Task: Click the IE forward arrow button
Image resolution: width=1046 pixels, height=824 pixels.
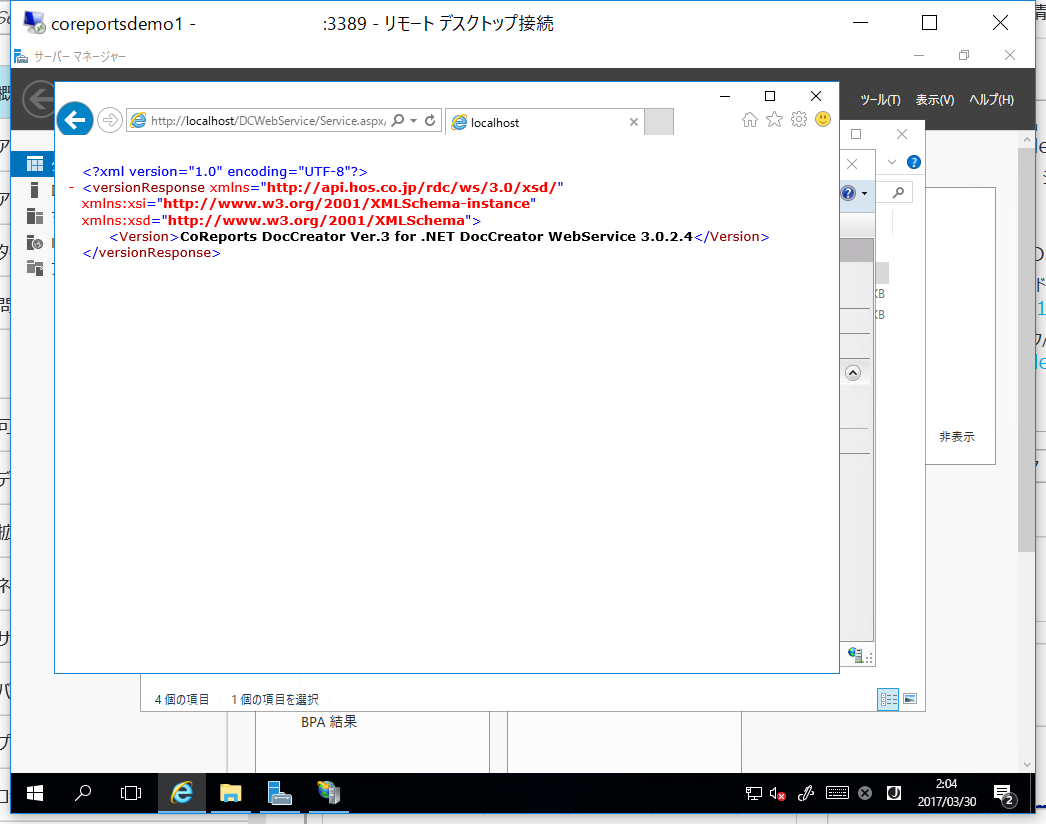Action: tap(109, 120)
